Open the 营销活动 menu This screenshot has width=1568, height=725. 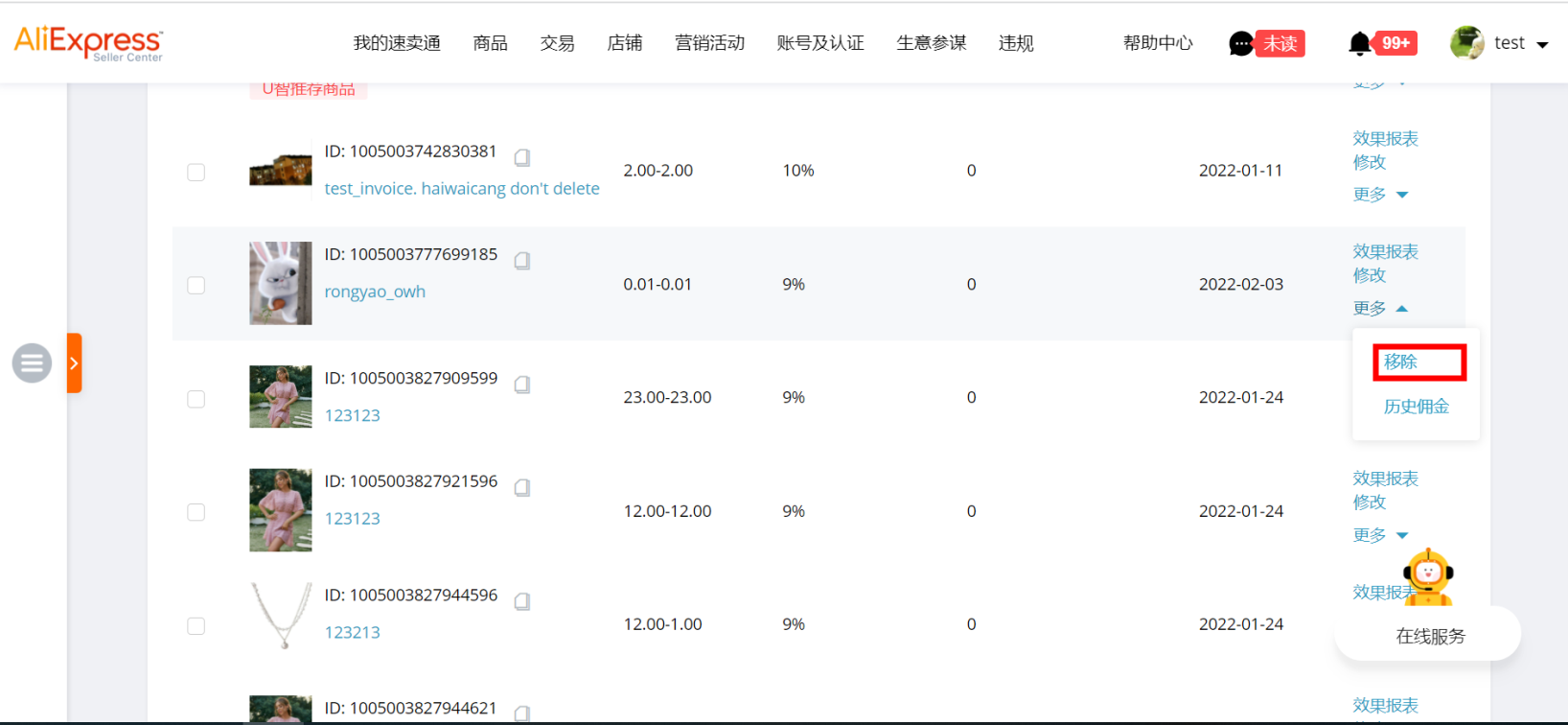pos(709,44)
